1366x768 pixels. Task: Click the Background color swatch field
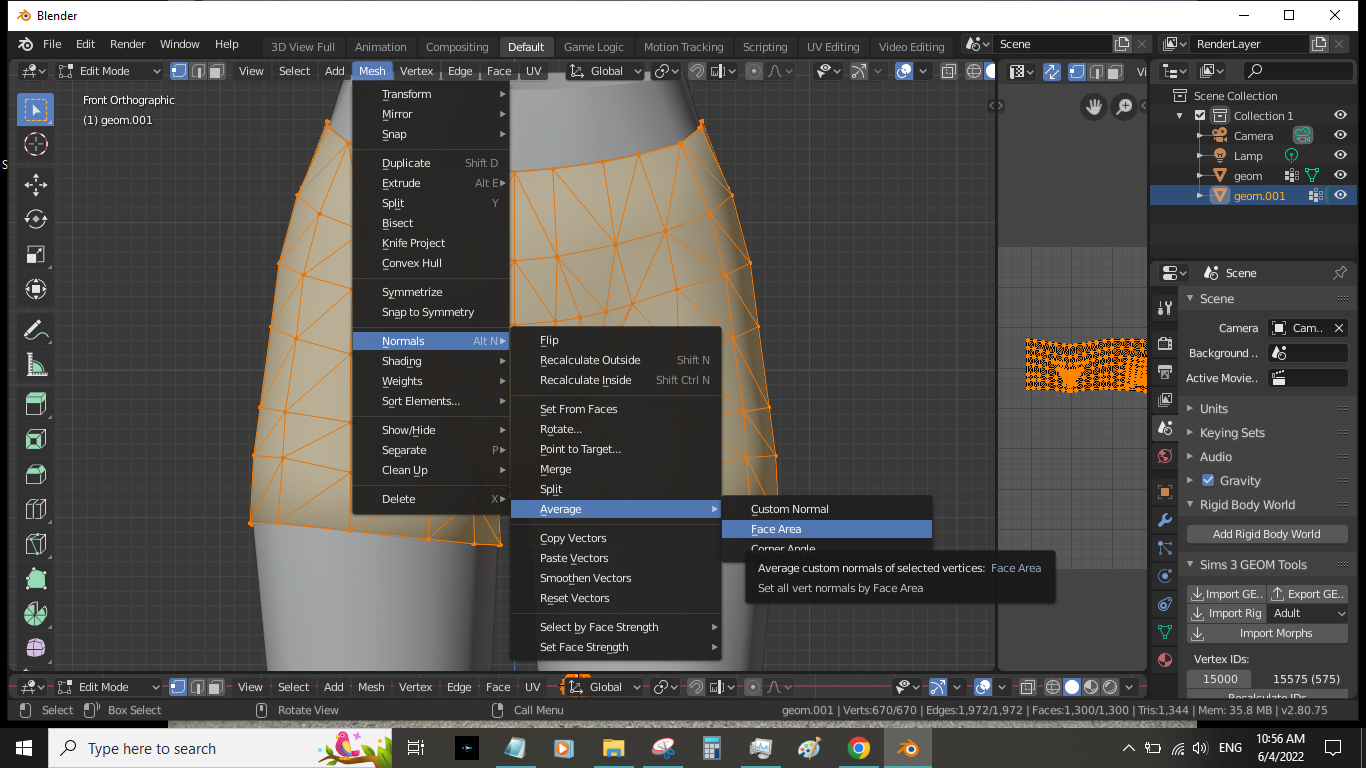click(x=1308, y=353)
